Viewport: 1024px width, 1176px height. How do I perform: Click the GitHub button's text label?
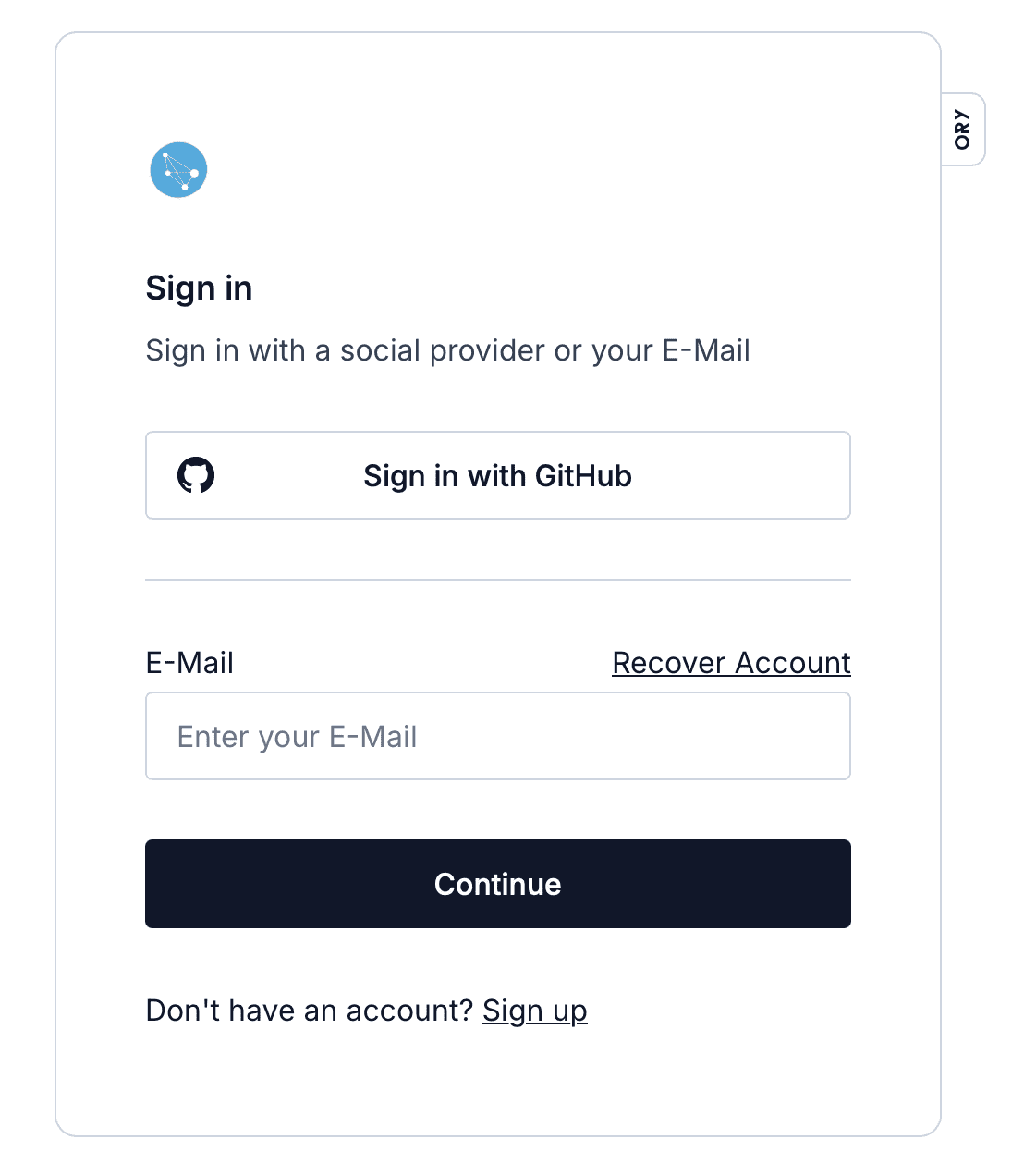click(497, 475)
